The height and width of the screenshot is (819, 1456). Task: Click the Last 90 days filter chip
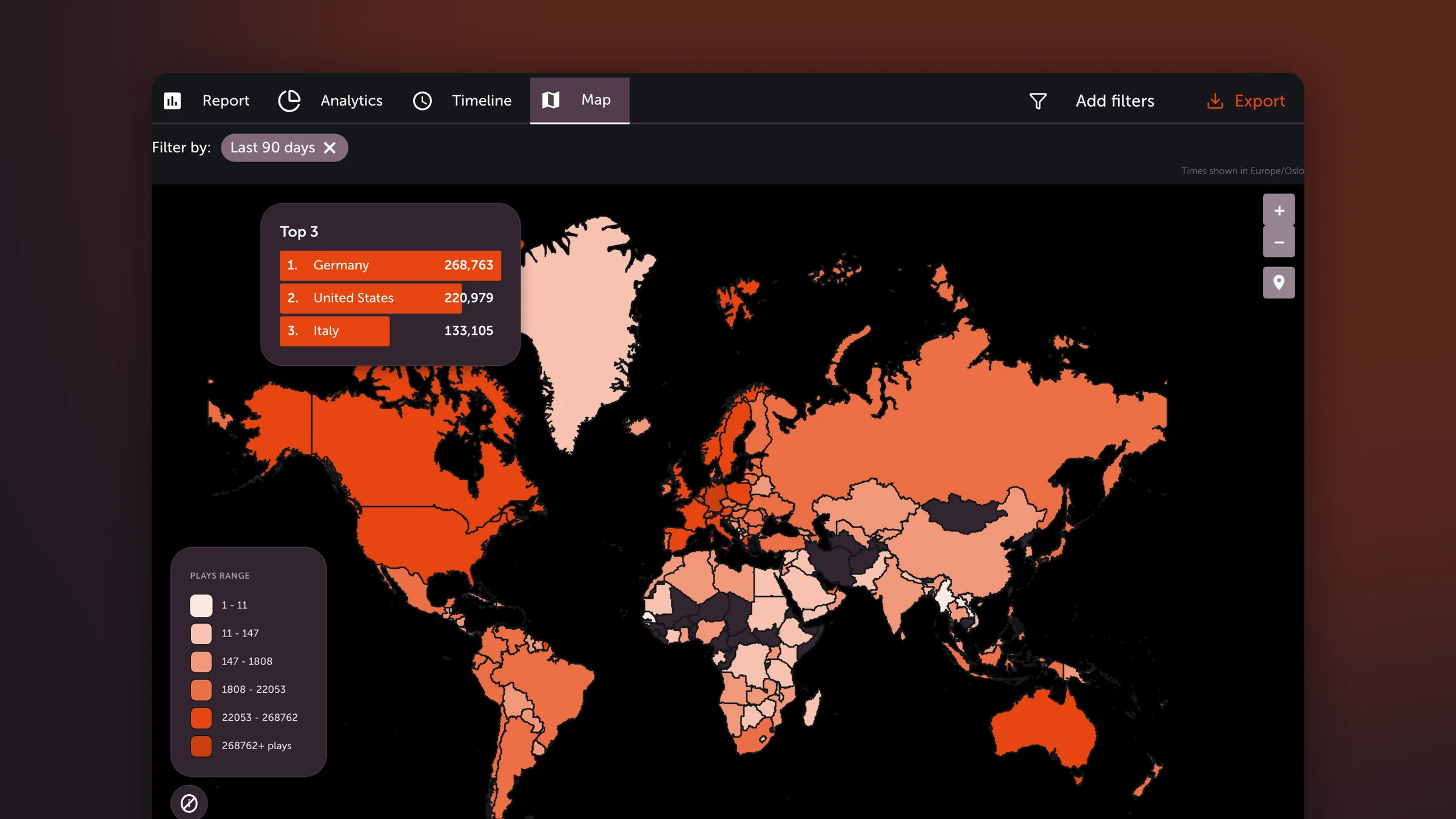(284, 148)
